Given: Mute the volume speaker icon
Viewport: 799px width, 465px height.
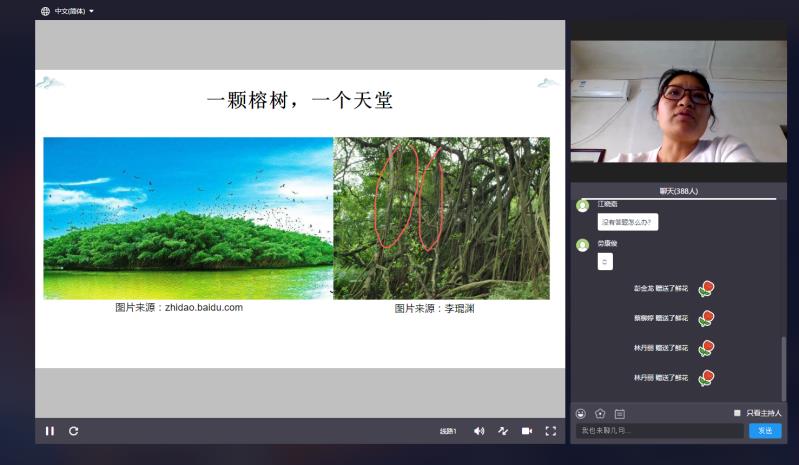Looking at the screenshot, I should 479,431.
